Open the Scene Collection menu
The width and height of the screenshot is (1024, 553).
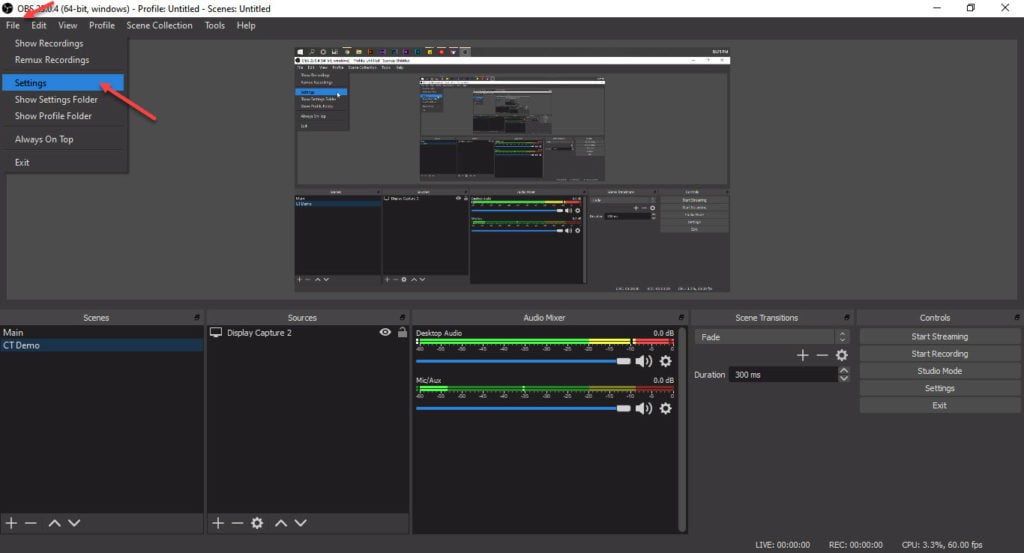click(159, 25)
